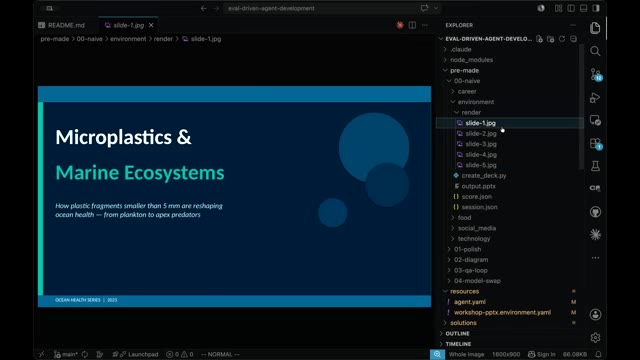This screenshot has height=360, width=640.
Task: Open the Extensions view
Action: (x=596, y=144)
